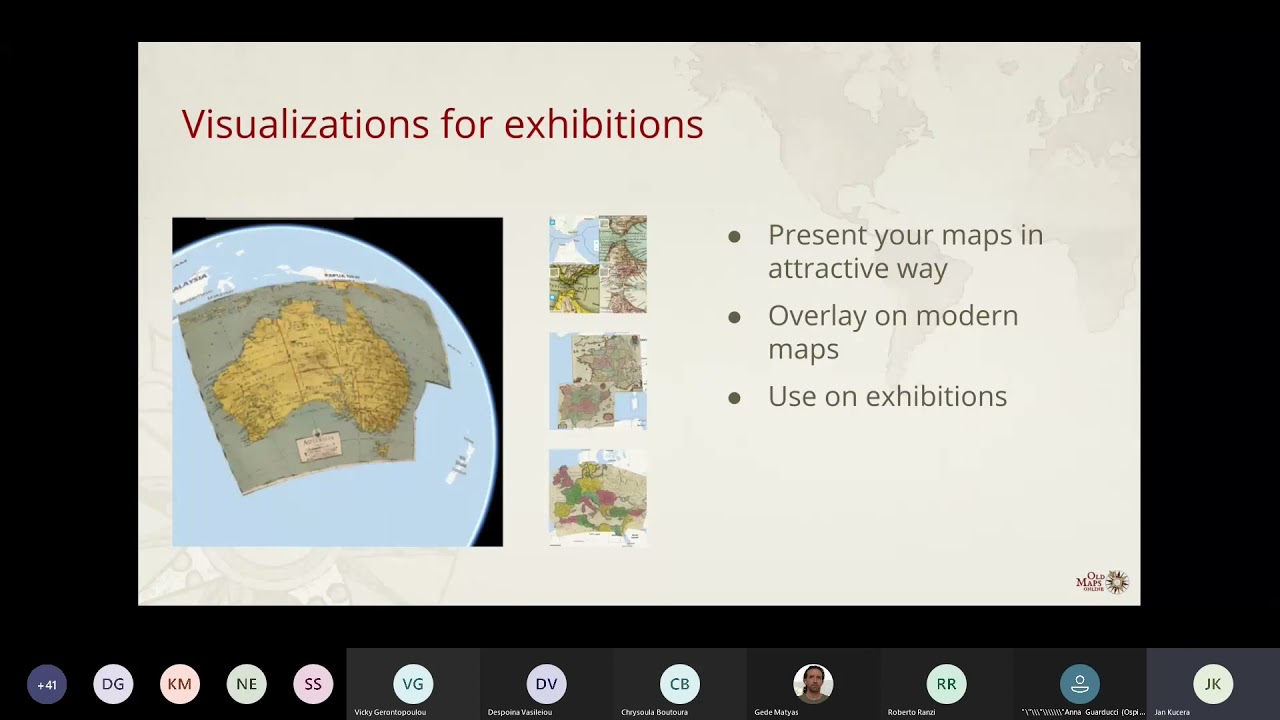This screenshot has width=1280, height=720.
Task: Open the middle France map thumbnail
Action: tap(598, 381)
